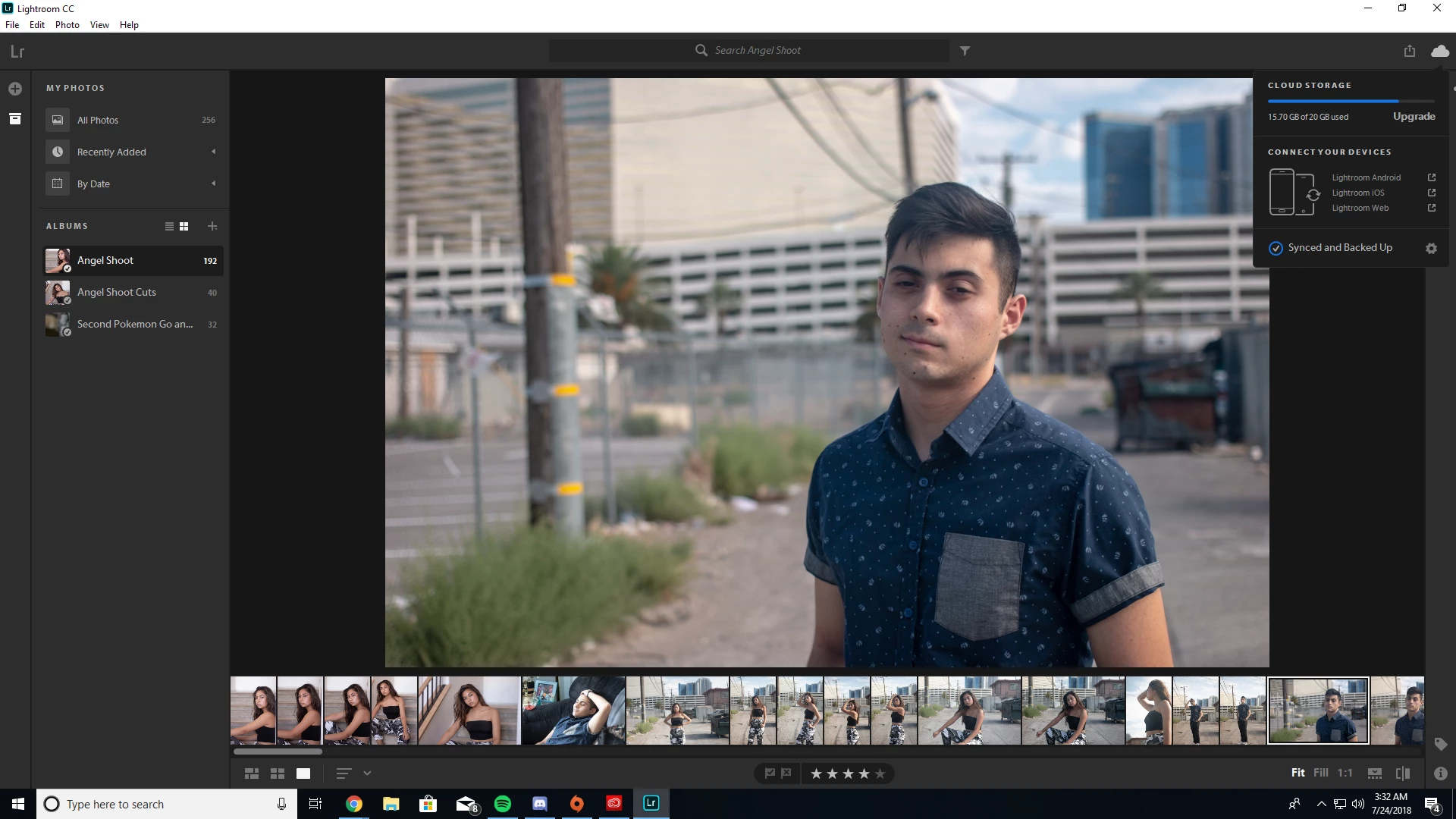1456x819 pixels.
Task: Toggle show original compare view
Action: coord(1403,773)
